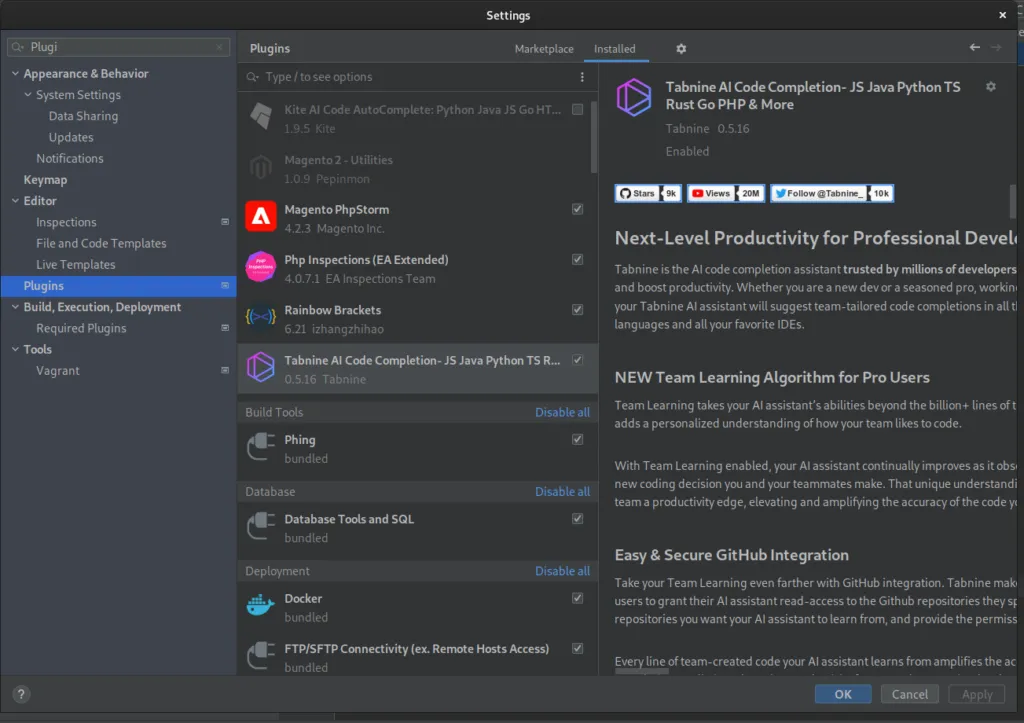Disable the Phing plugin checkbox
The image size is (1024, 723).
click(x=577, y=438)
